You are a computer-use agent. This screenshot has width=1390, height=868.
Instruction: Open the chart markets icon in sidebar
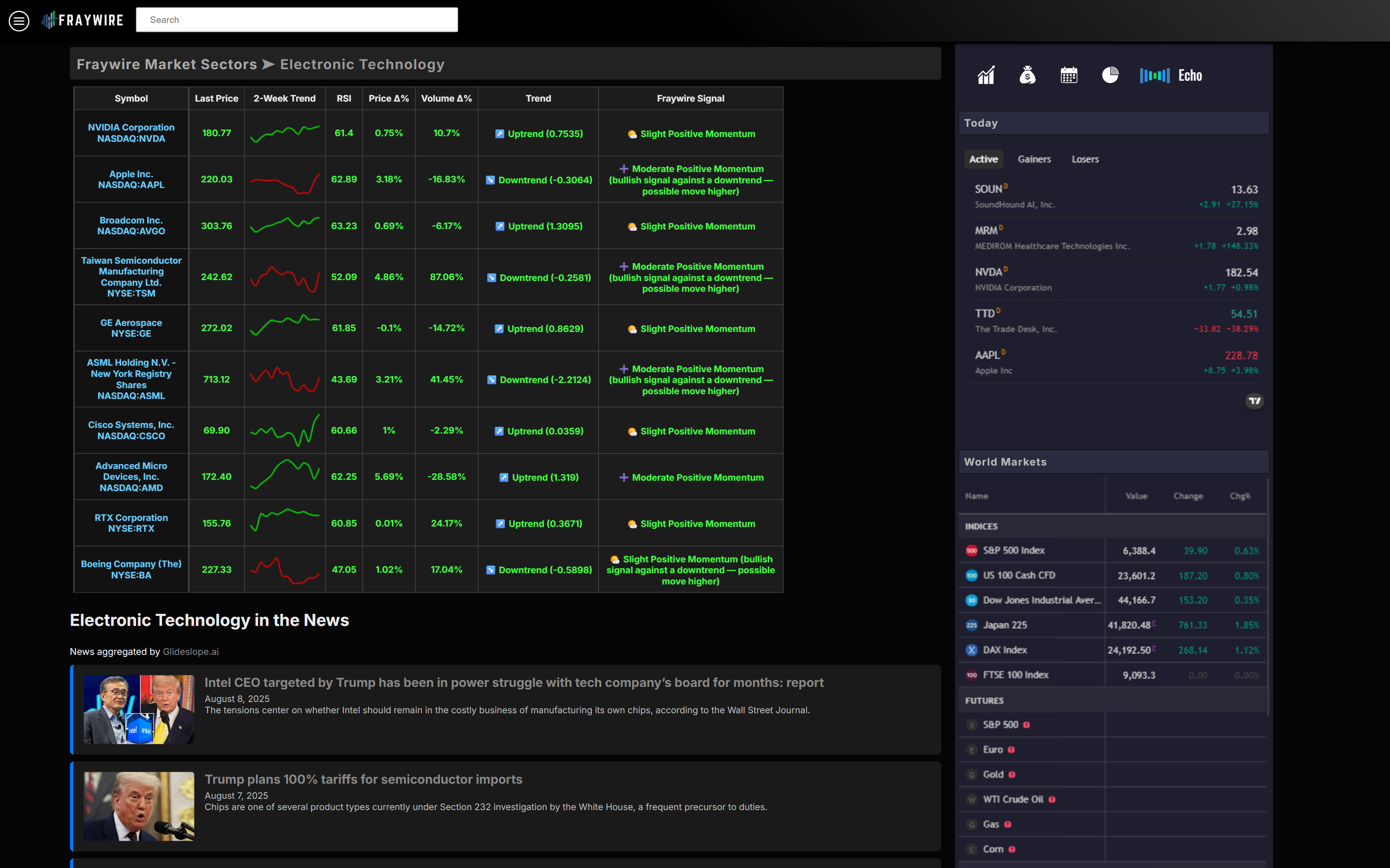pos(986,75)
